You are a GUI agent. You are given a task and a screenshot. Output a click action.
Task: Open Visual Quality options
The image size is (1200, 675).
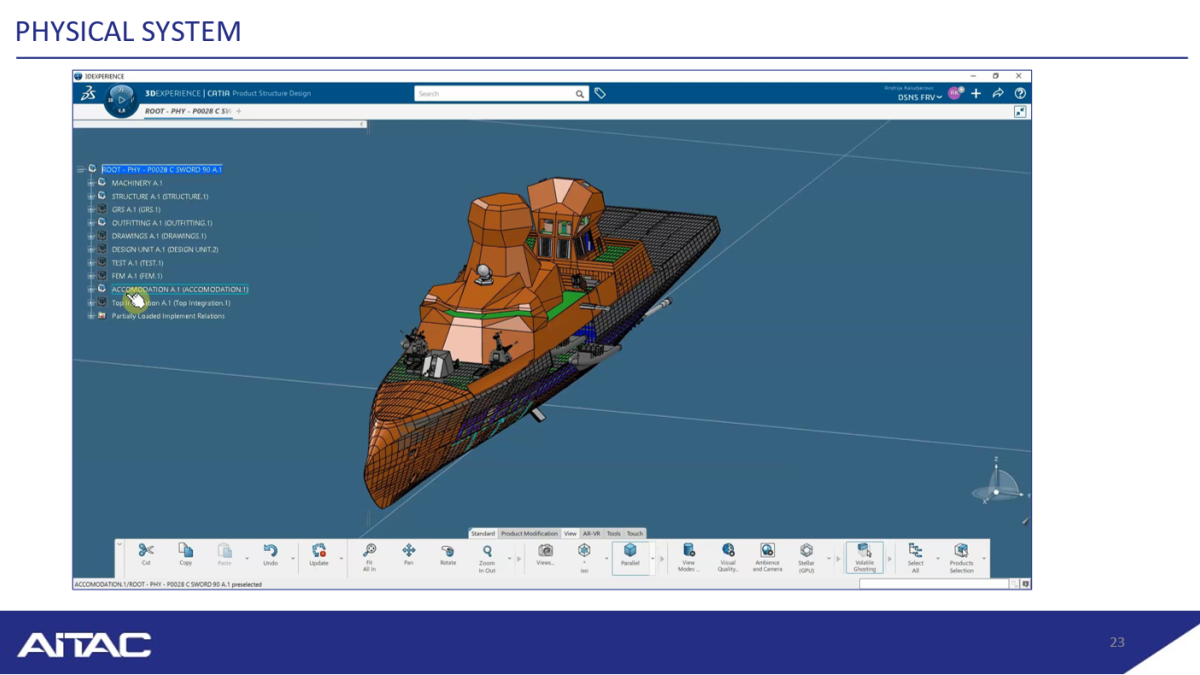click(x=727, y=554)
